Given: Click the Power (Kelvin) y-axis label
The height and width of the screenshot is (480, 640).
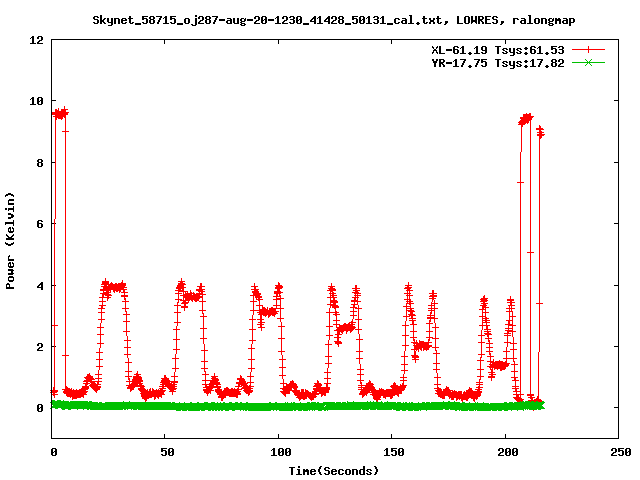Looking at the screenshot, I should pos(10,241).
